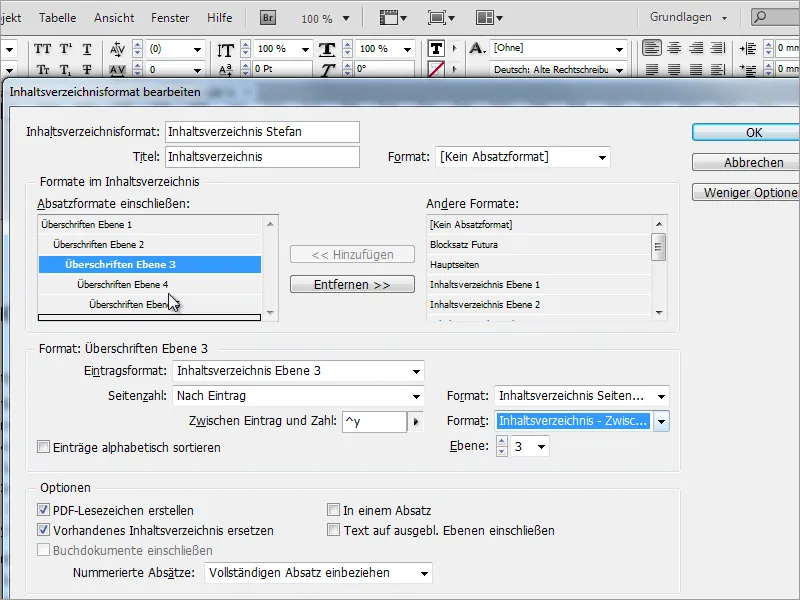Select Inhaltsverzeichnis Ebene 2 in Andere Formate

coord(539,304)
